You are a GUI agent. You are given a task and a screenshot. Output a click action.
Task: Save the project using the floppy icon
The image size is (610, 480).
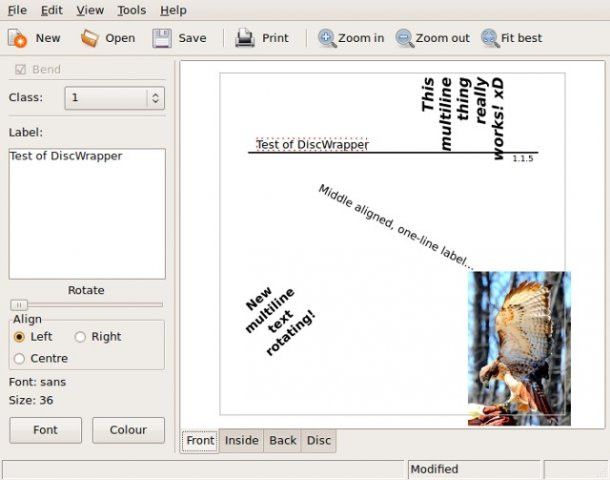162,38
